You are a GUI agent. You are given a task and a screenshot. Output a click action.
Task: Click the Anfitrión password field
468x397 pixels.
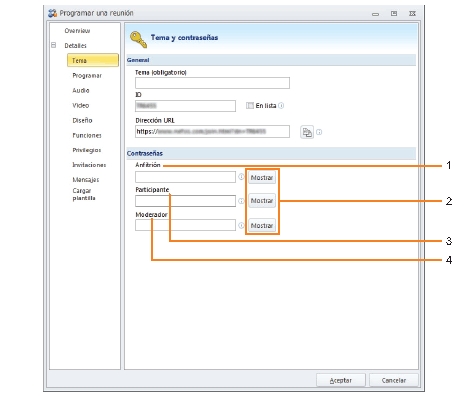(x=185, y=177)
